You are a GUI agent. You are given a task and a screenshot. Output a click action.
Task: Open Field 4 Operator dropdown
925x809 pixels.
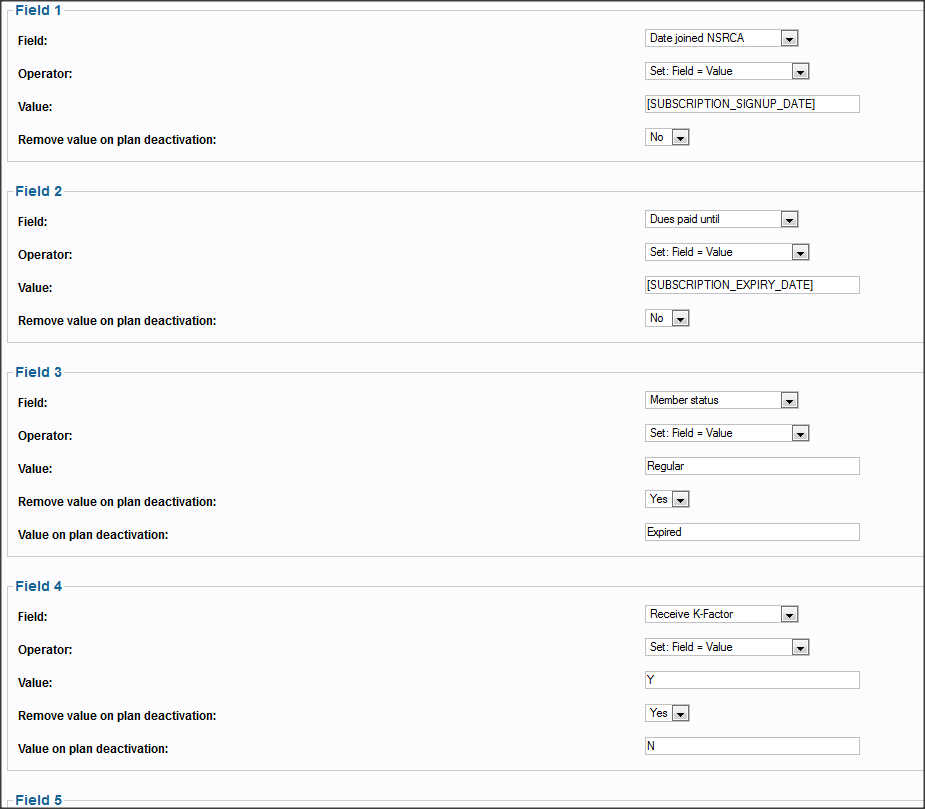[x=727, y=648]
